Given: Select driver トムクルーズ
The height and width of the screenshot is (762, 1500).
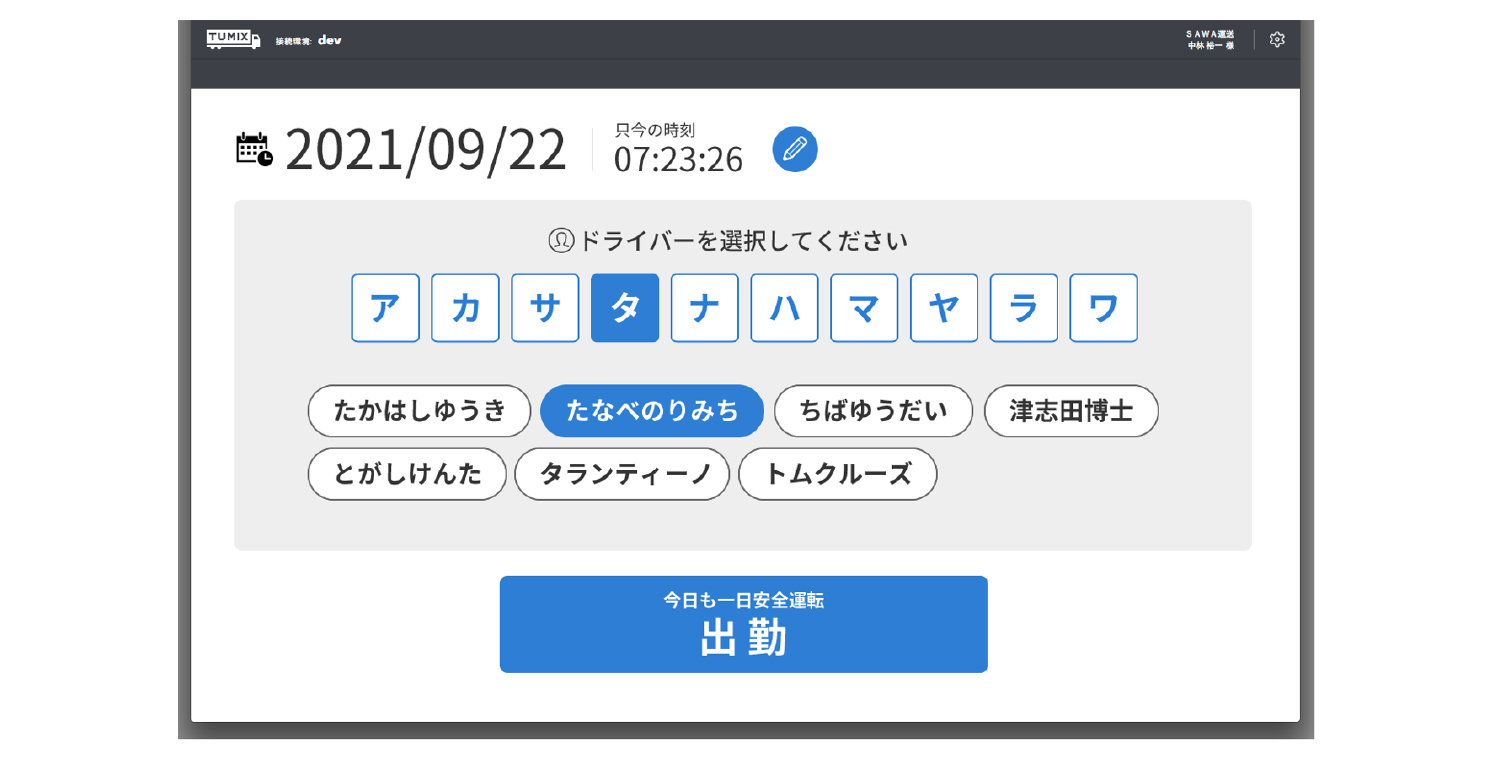Looking at the screenshot, I should tap(837, 474).
